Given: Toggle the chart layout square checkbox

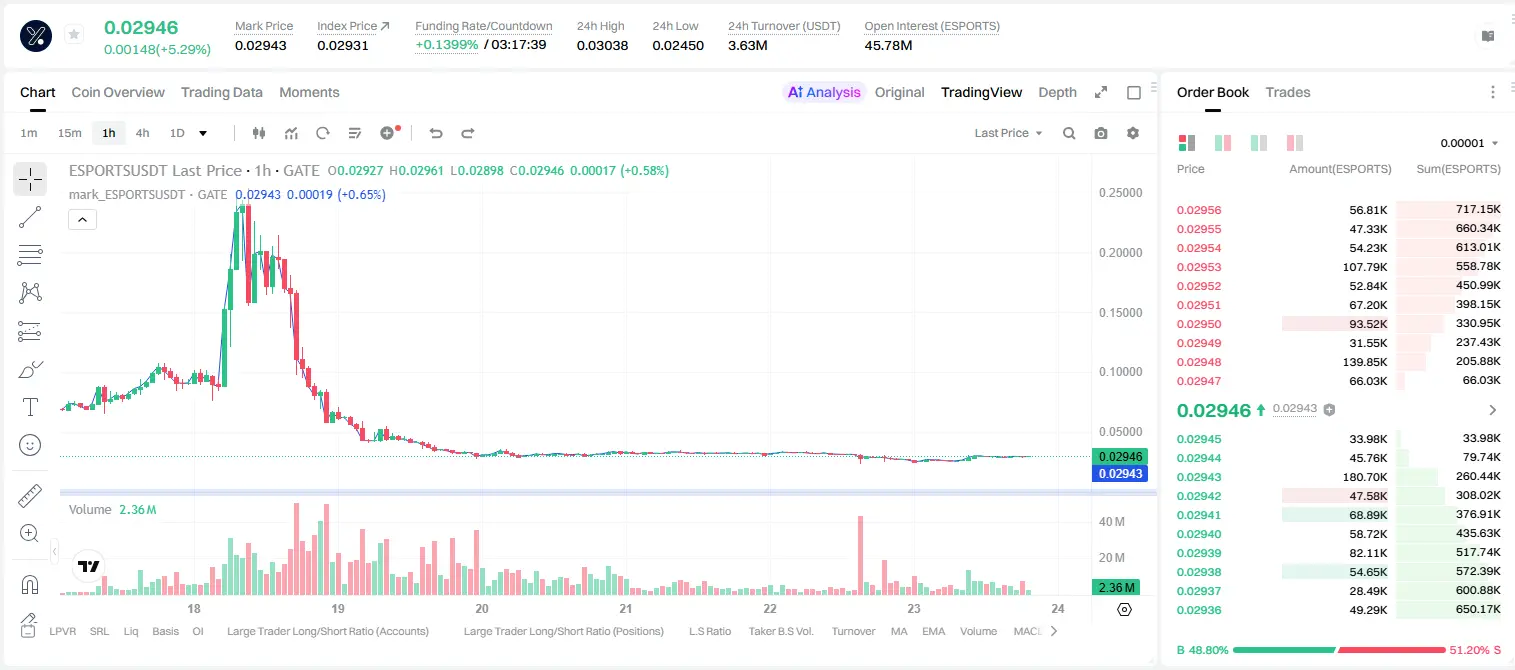Looking at the screenshot, I should point(1134,93).
